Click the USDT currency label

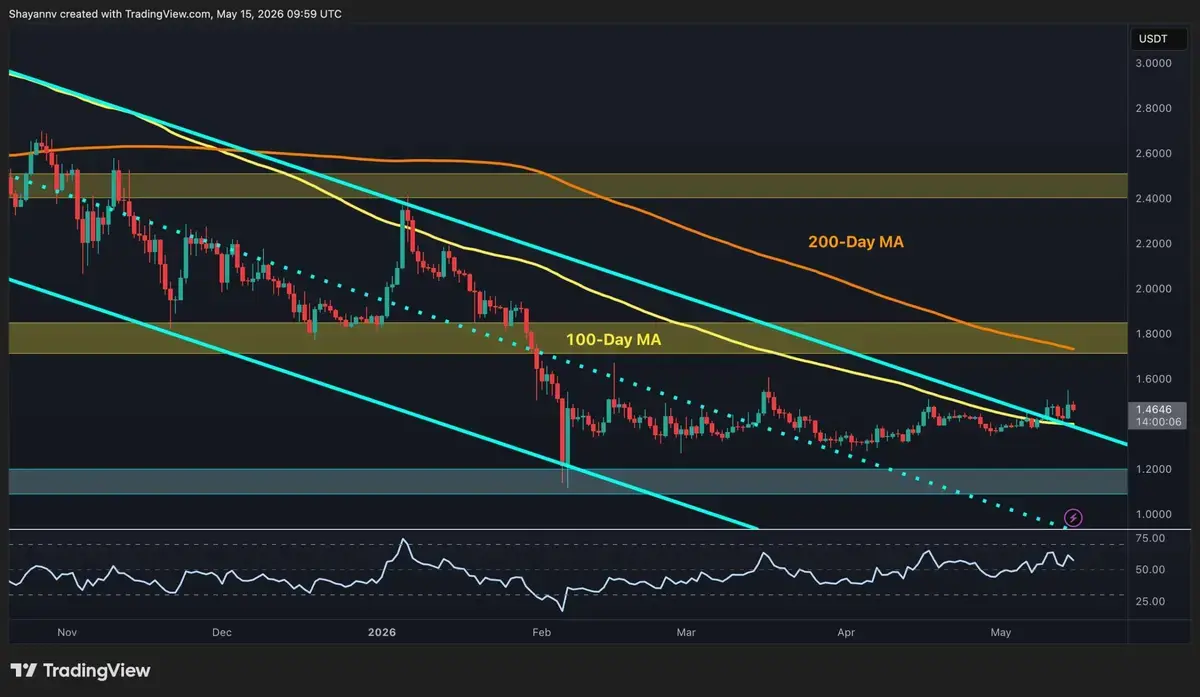click(x=1157, y=39)
